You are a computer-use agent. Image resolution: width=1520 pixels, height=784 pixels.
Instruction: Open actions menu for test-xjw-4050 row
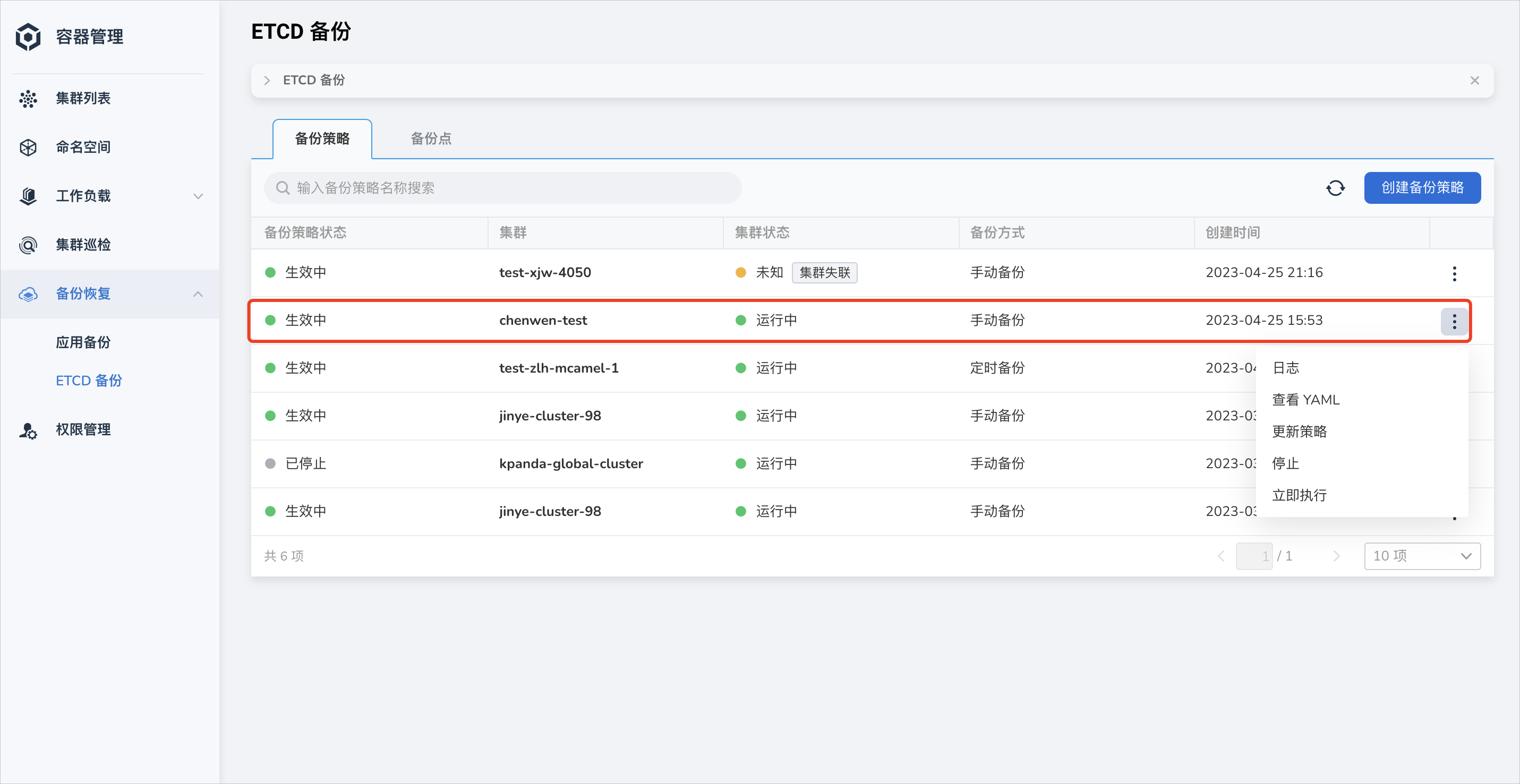coord(1454,273)
